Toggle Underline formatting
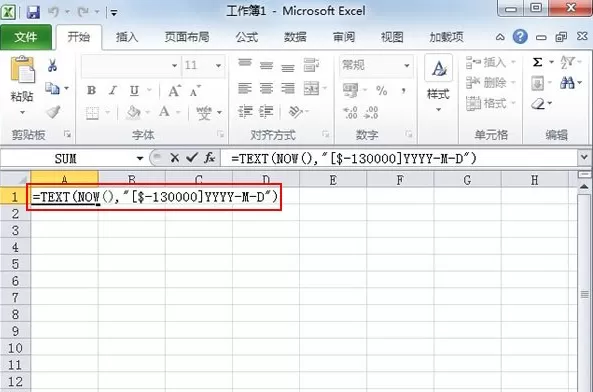 (x=134, y=90)
